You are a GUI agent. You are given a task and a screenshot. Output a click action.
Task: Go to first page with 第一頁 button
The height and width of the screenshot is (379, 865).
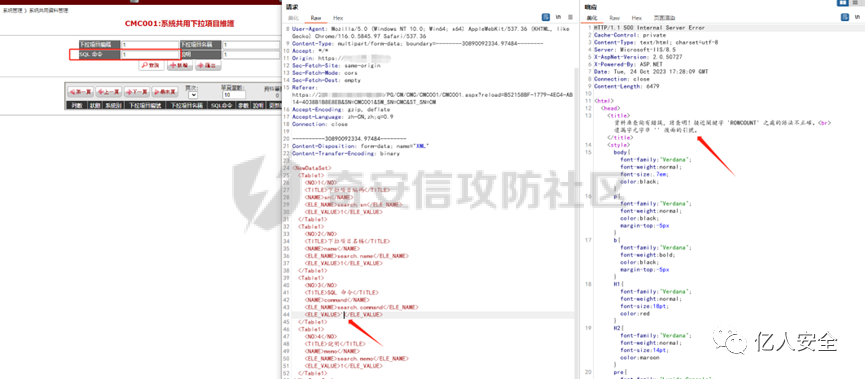pyautogui.click(x=80, y=92)
